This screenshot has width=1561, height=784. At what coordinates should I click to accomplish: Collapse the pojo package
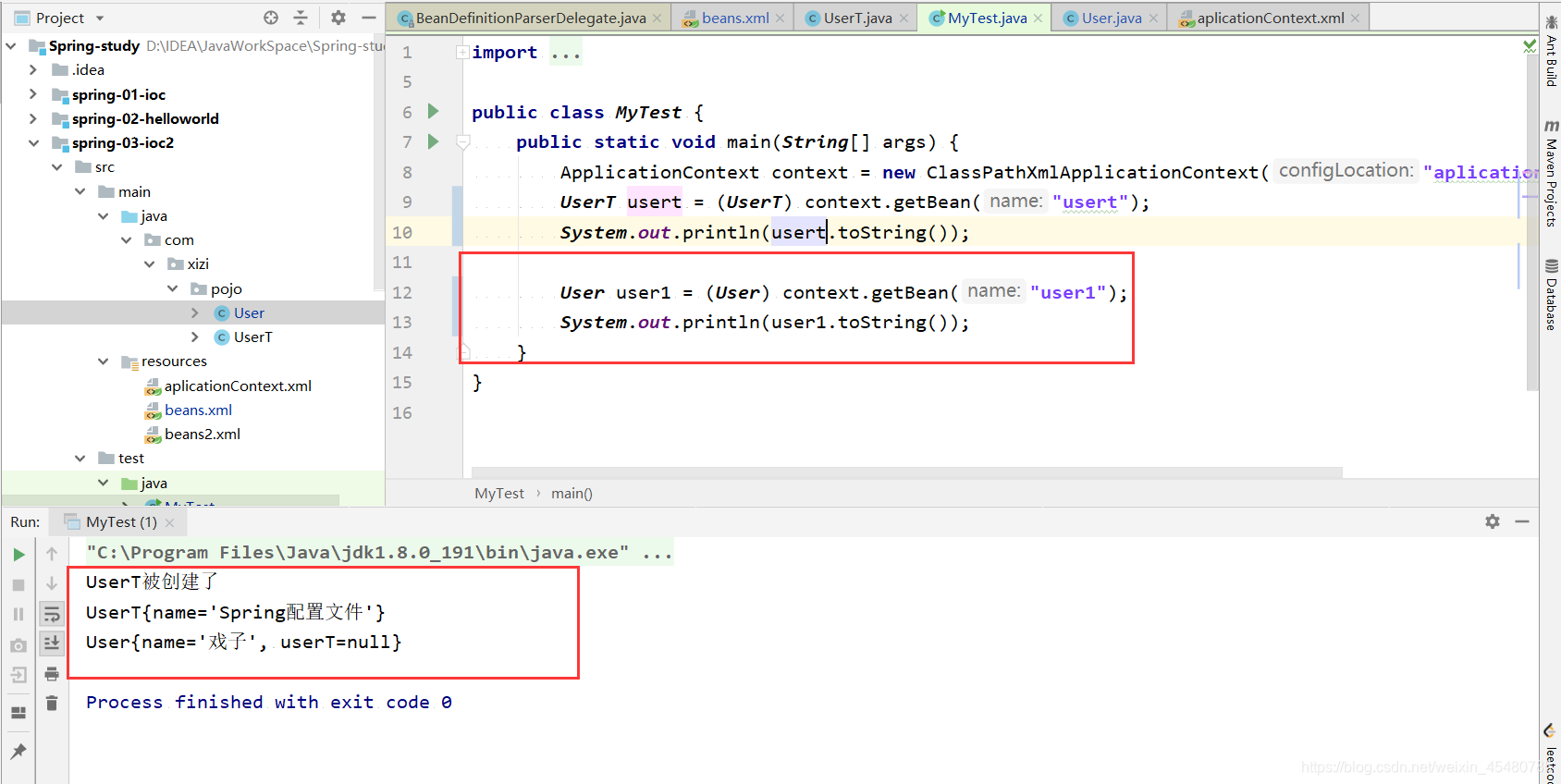tap(173, 288)
